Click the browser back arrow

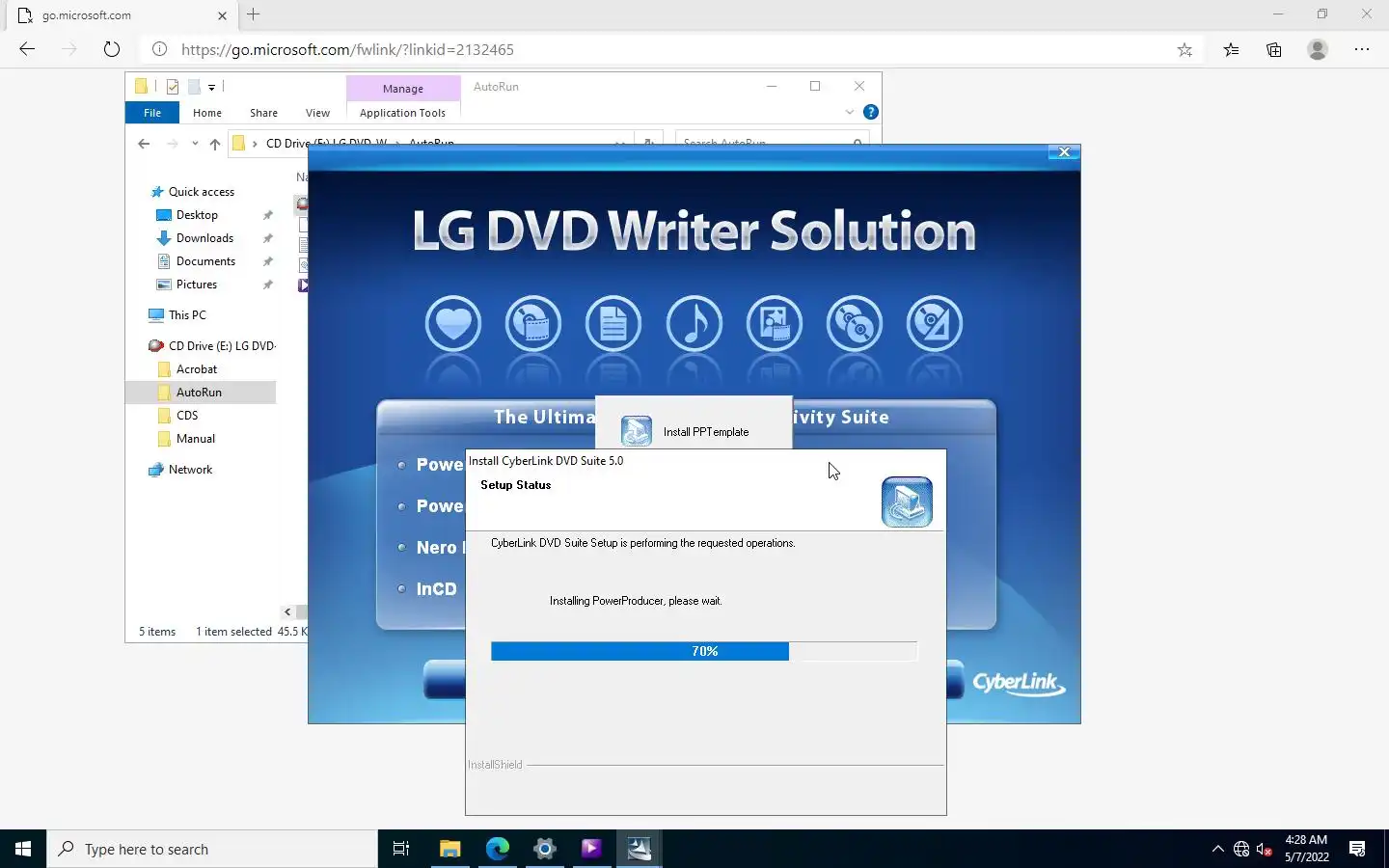[x=27, y=49]
